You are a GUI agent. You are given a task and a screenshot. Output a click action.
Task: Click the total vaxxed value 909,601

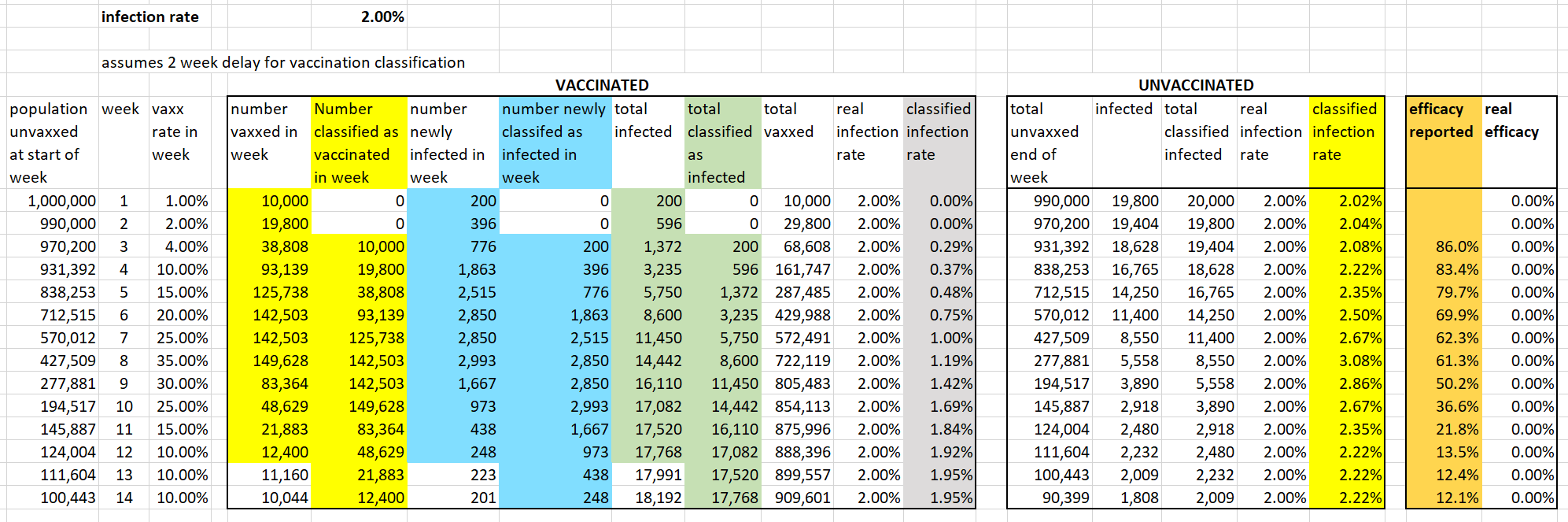click(x=797, y=498)
